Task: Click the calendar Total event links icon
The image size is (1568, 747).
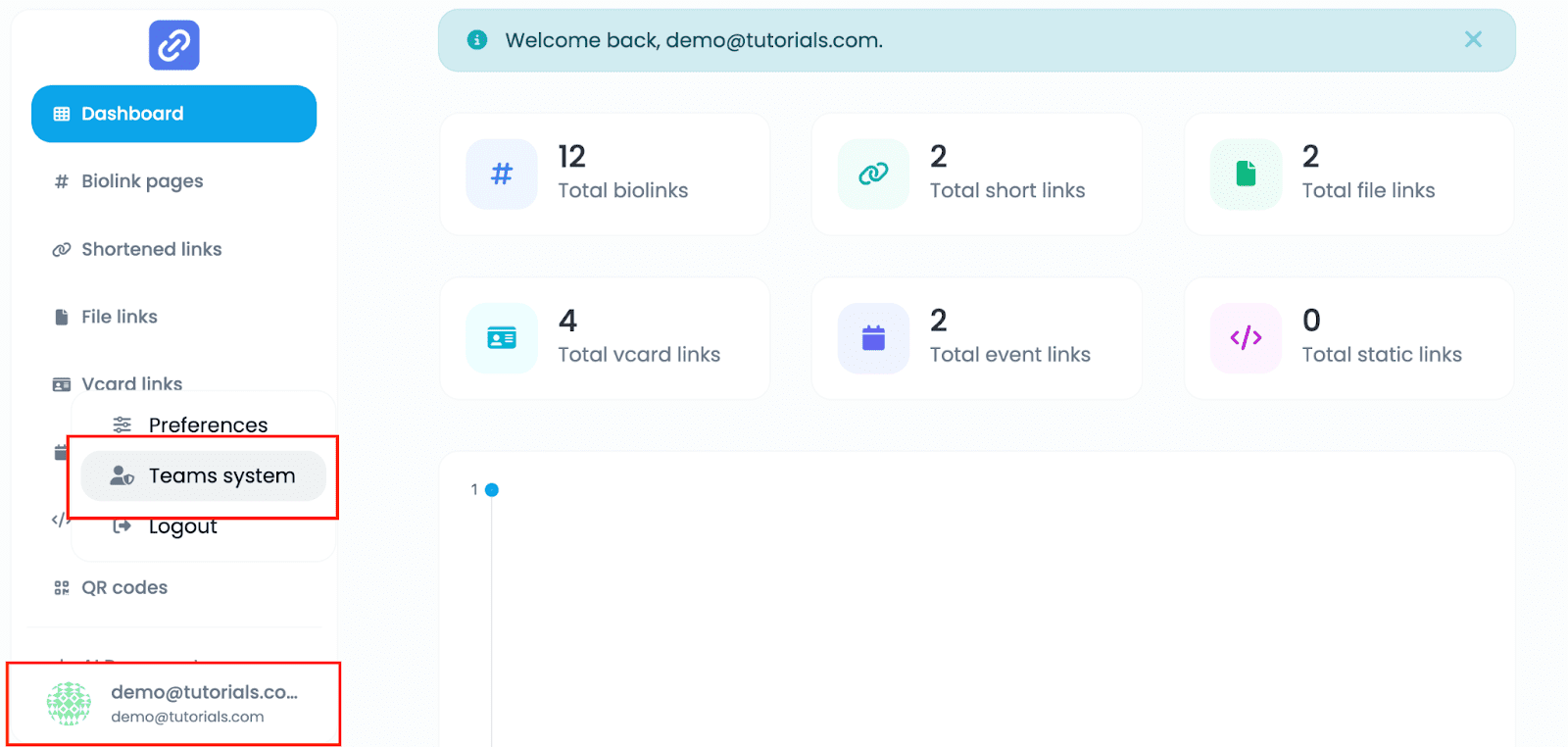Action: 872,338
